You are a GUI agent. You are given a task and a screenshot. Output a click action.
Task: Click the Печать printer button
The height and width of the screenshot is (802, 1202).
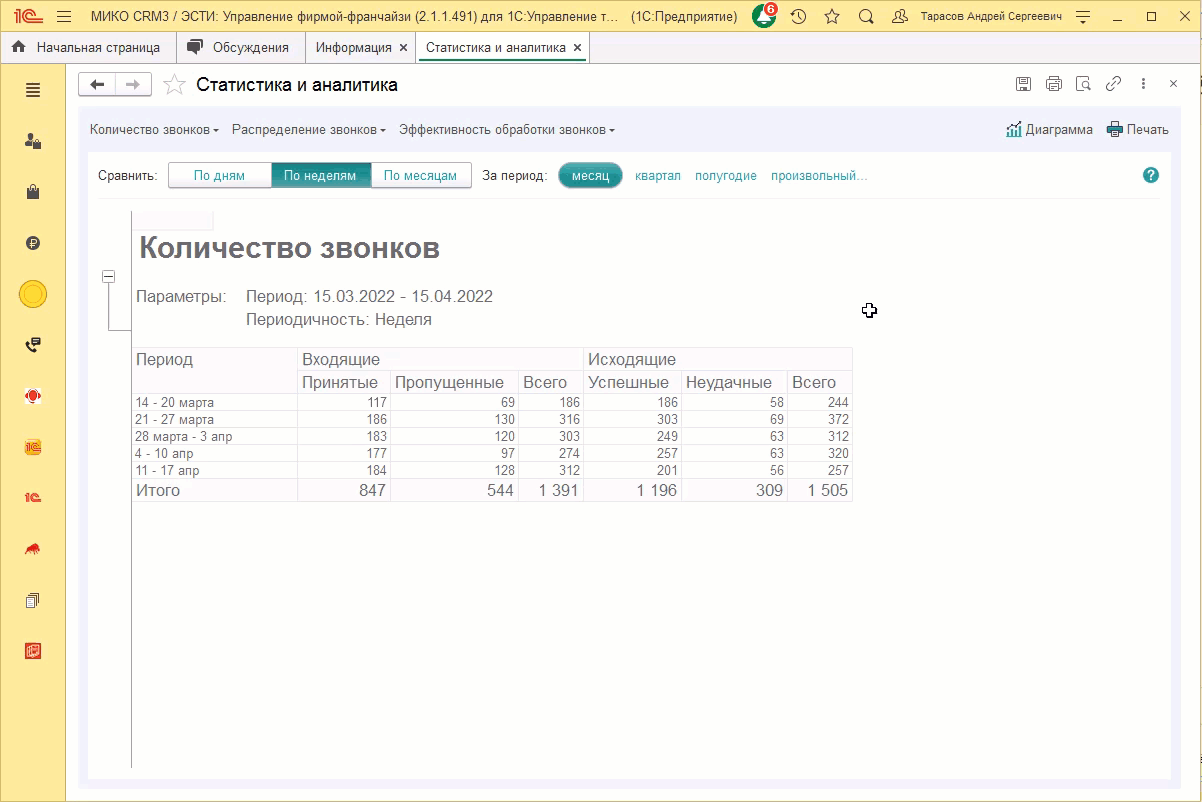pyautogui.click(x=1137, y=129)
